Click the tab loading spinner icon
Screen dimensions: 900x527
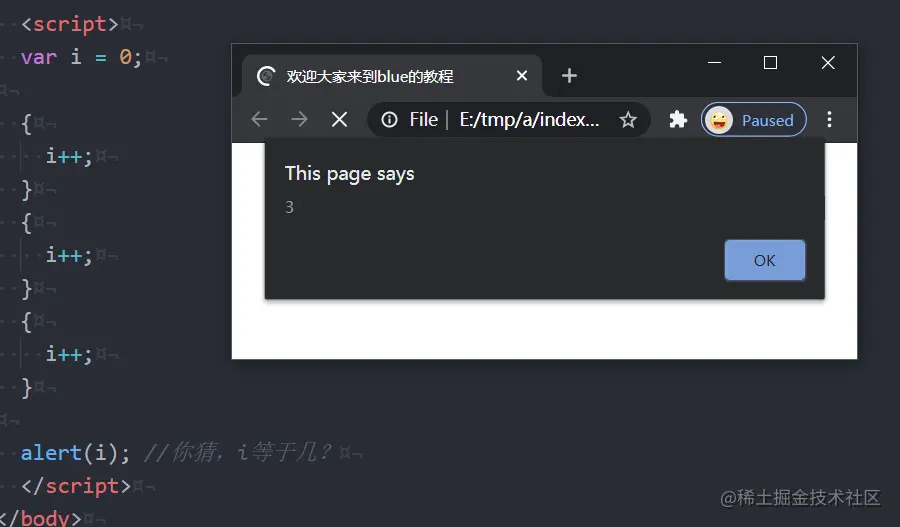(x=266, y=76)
